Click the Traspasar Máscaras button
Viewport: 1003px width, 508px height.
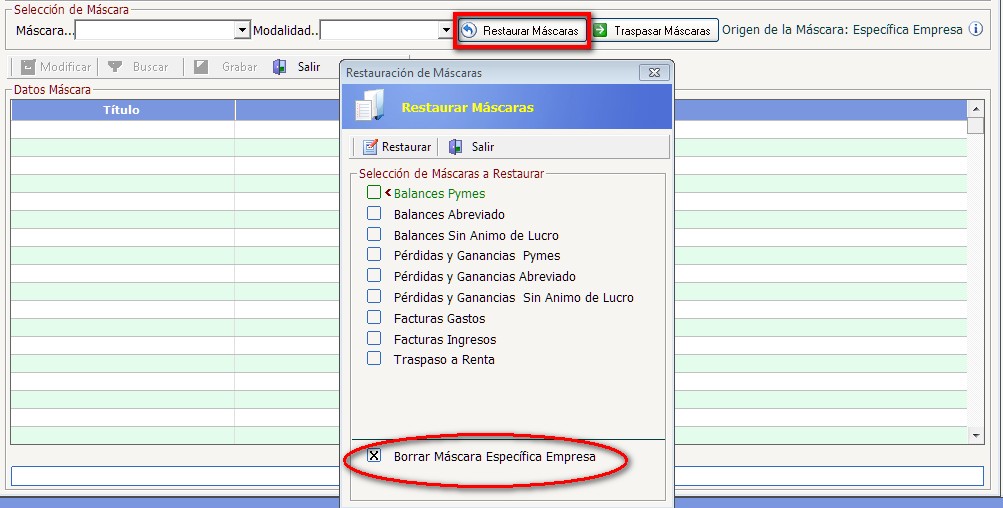point(654,31)
